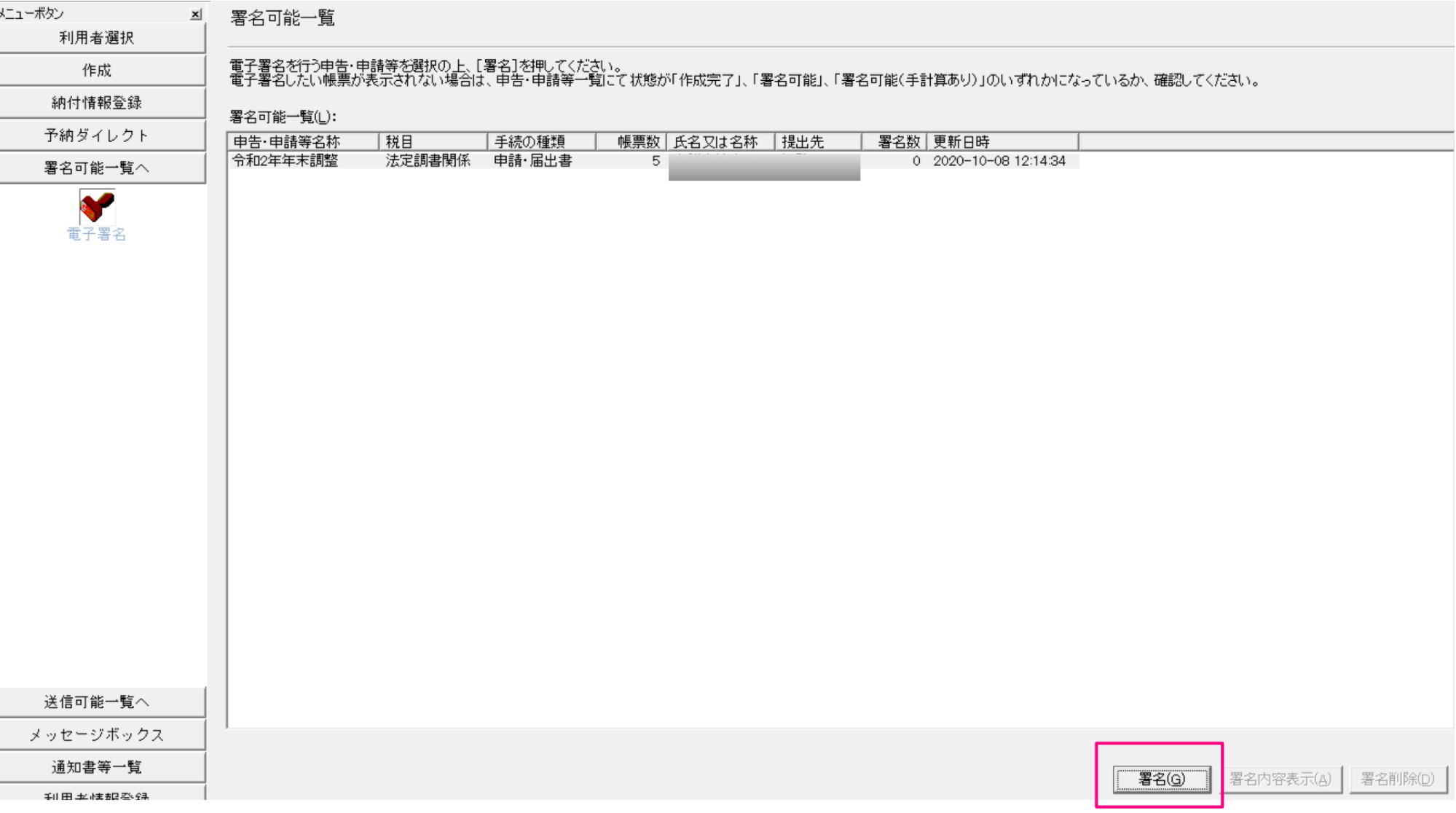Select 納付情報登録 in the side menu
Screen dimensions: 1456x813
pos(103,103)
